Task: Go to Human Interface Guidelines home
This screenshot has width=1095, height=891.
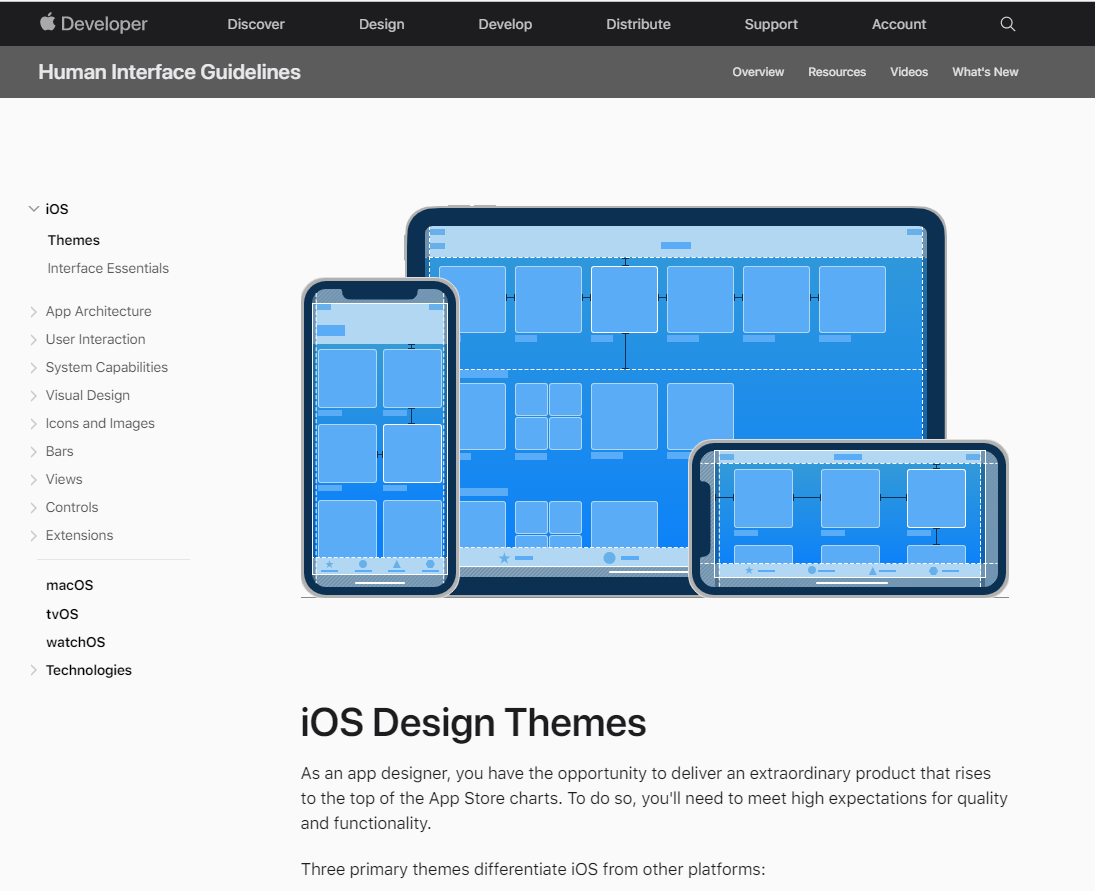Action: (x=169, y=72)
